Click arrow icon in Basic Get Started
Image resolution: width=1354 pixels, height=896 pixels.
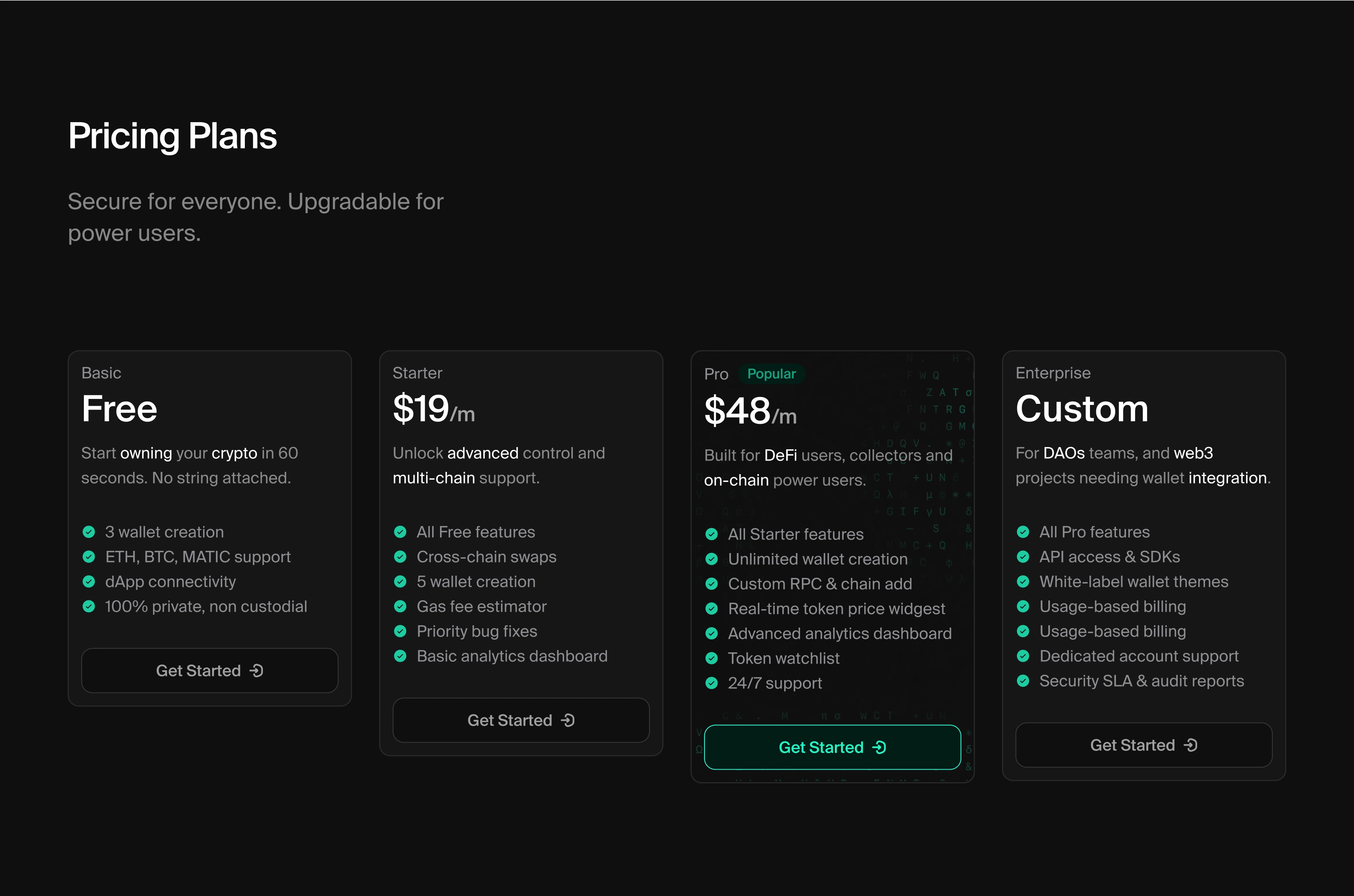pos(257,670)
